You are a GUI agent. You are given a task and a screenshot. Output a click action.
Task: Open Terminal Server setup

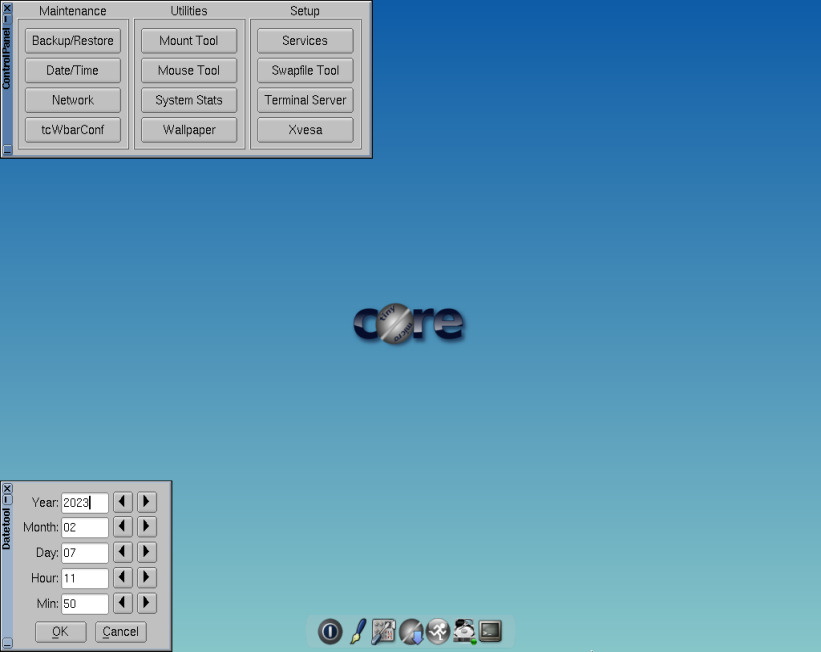[x=305, y=100]
